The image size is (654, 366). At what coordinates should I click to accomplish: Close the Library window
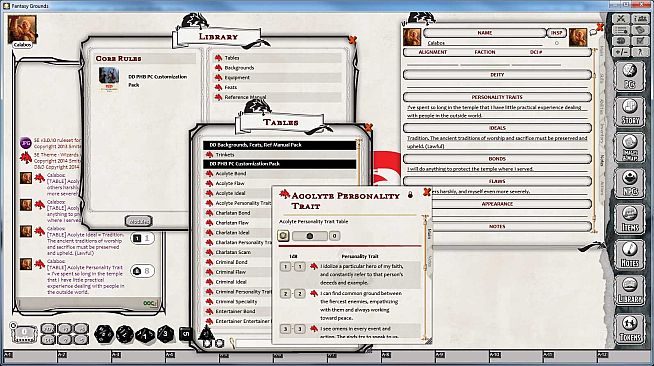[352, 40]
